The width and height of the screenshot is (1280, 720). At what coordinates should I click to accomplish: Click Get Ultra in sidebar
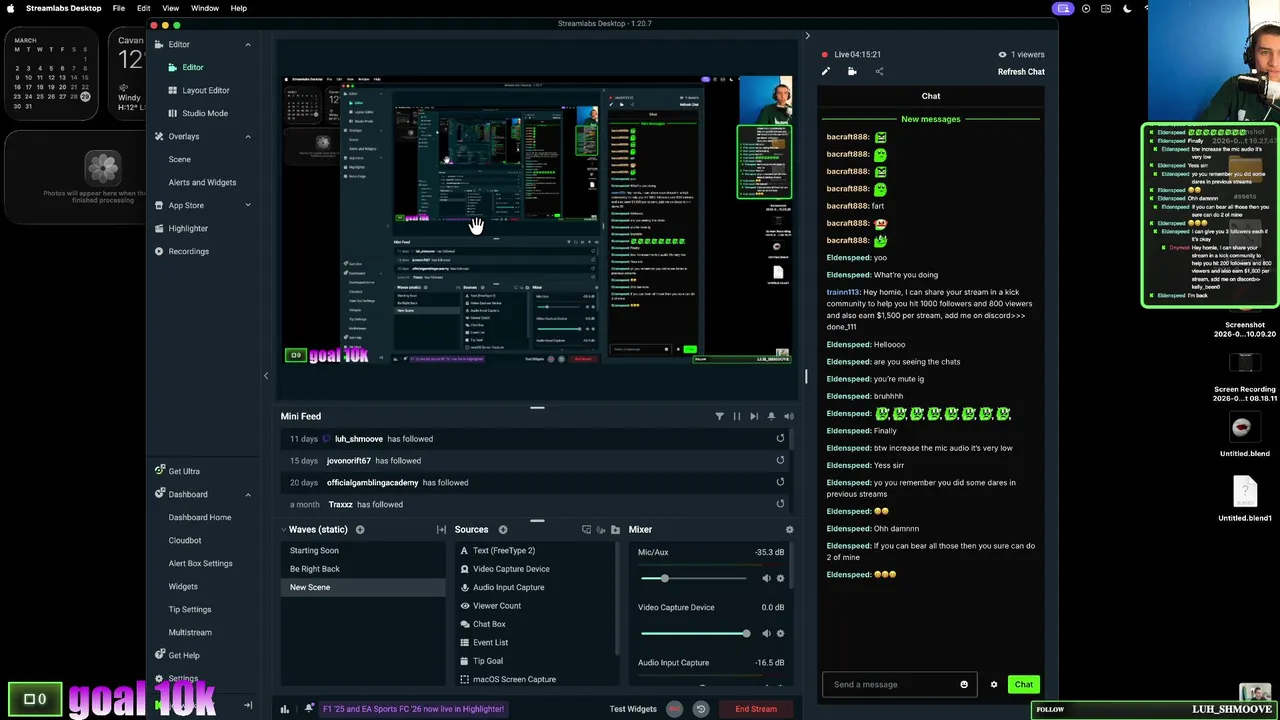click(184, 471)
